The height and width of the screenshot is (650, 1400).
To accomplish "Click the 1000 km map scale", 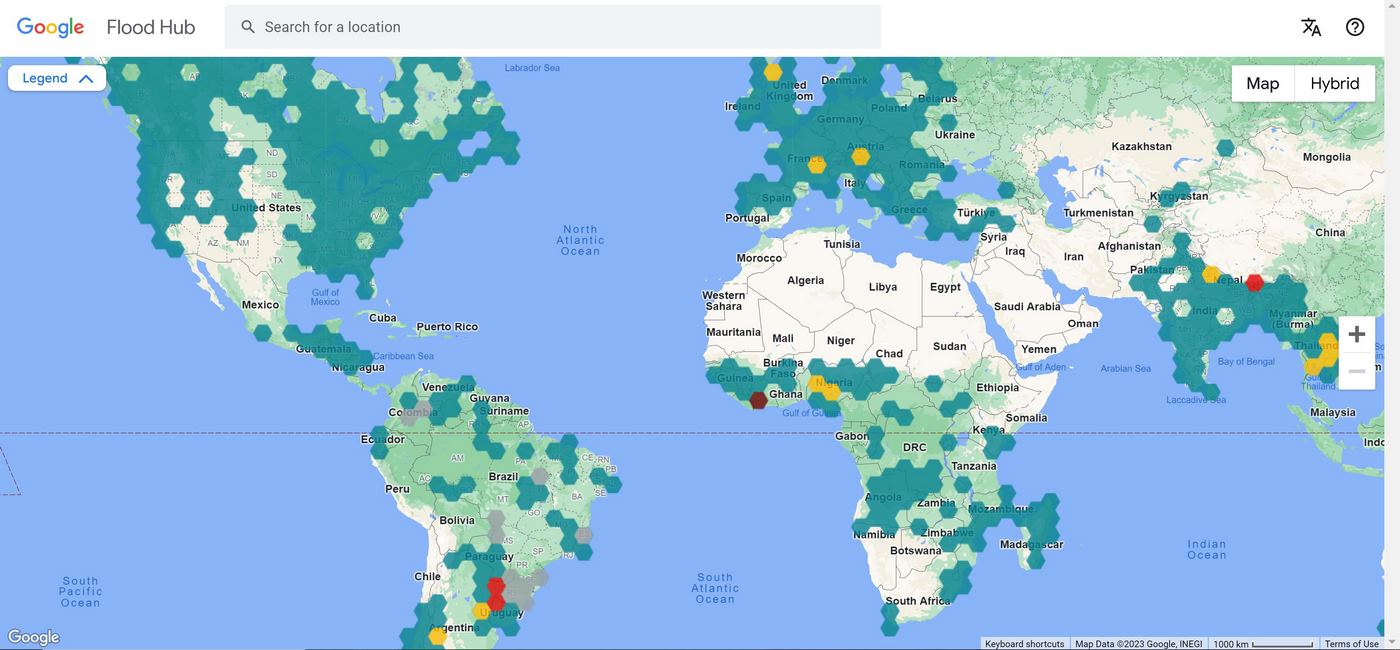I will [x=1262, y=644].
